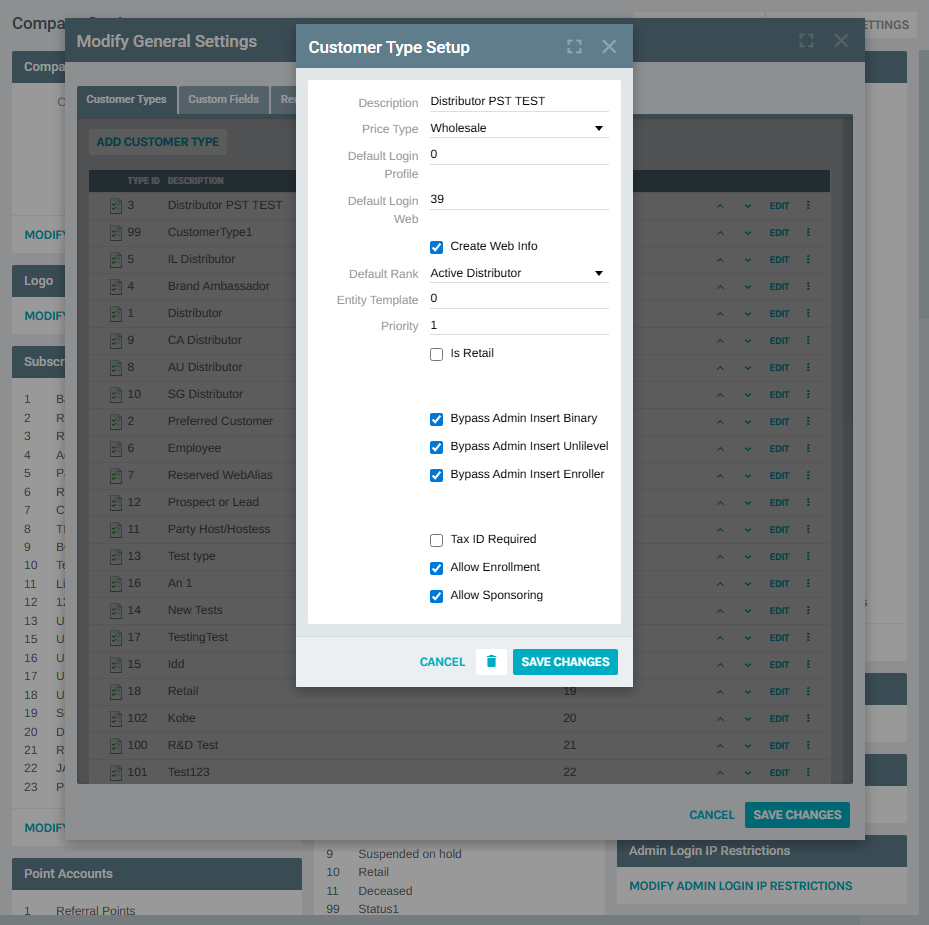
Task: Move Distributor PST TEST row up
Action: 720,206
